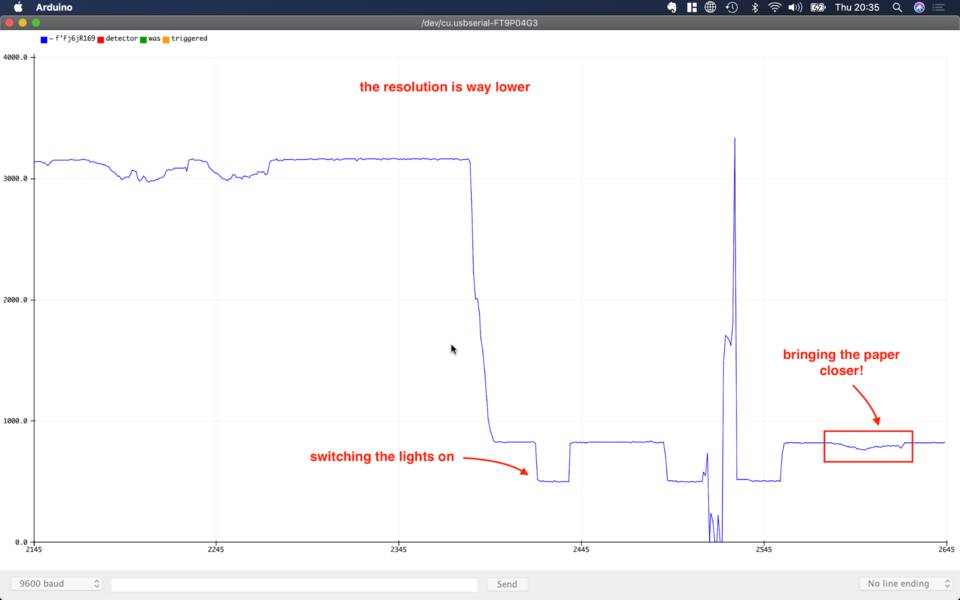The image size is (960, 600).
Task: Minimize the plotter window with yellow button
Action: tap(23, 23)
